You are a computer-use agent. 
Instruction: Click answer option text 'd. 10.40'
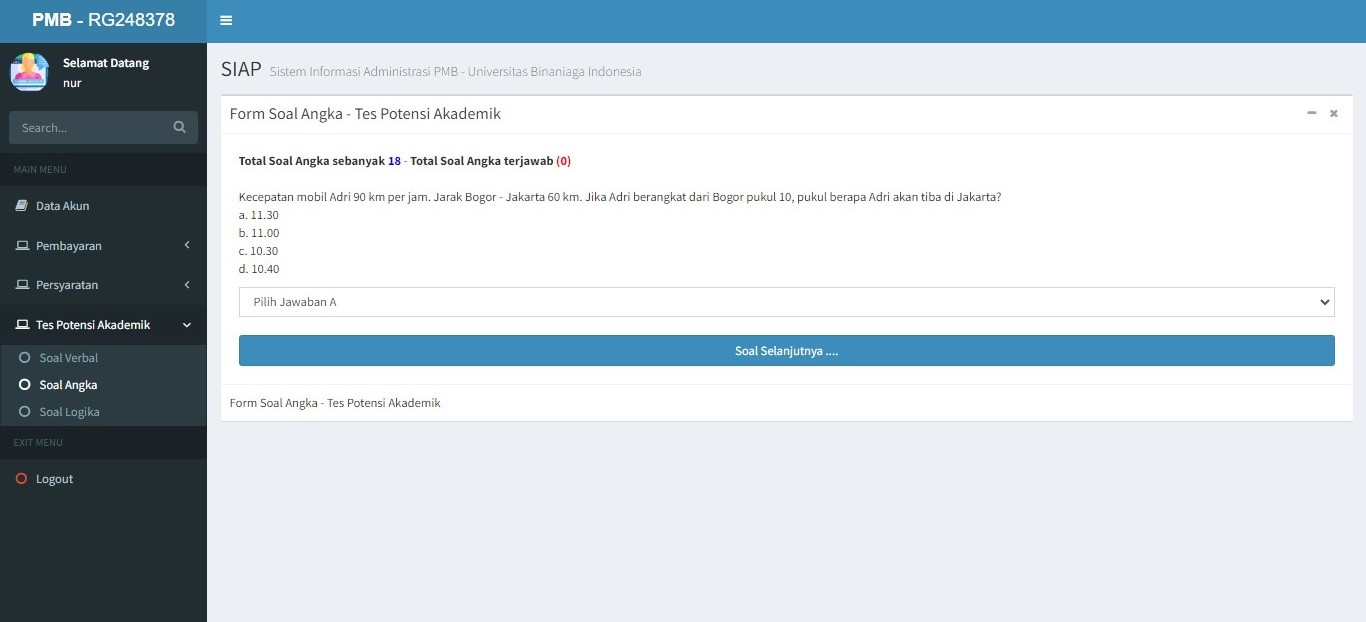coord(259,269)
